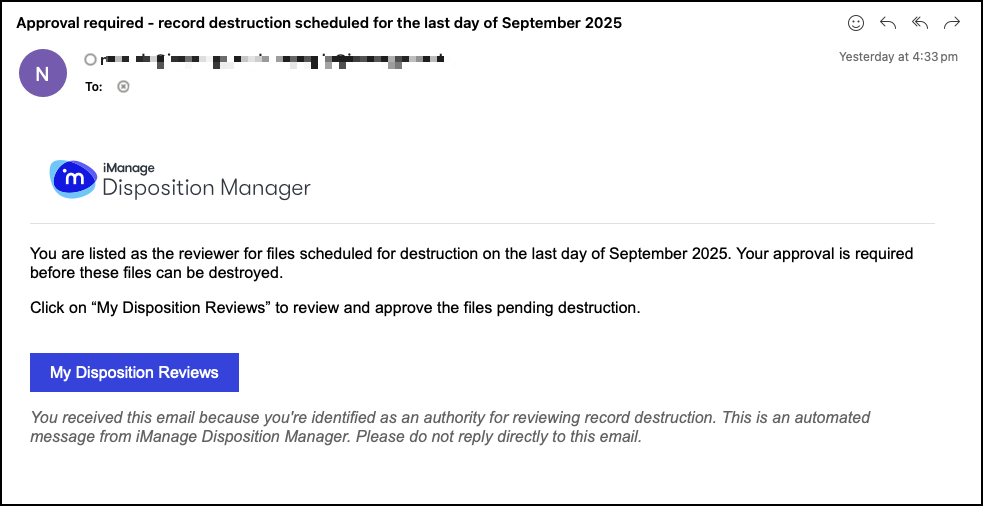Click the small "iManage" wordmark text
This screenshot has width=983, height=506.
click(129, 168)
